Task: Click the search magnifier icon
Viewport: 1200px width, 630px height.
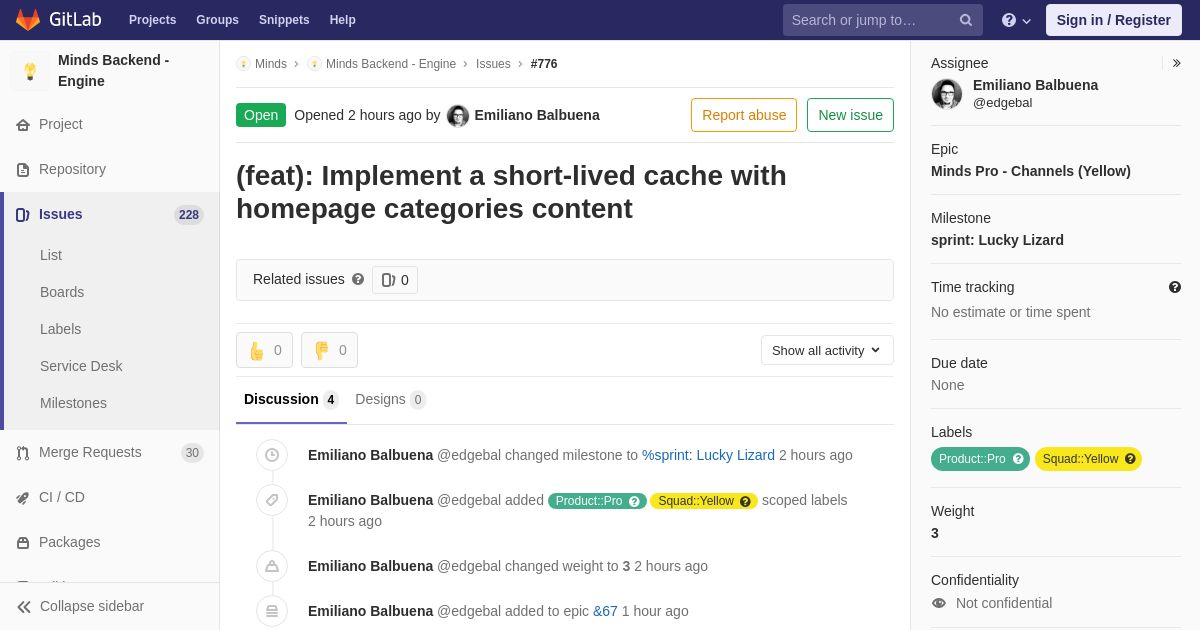Action: pos(966,20)
